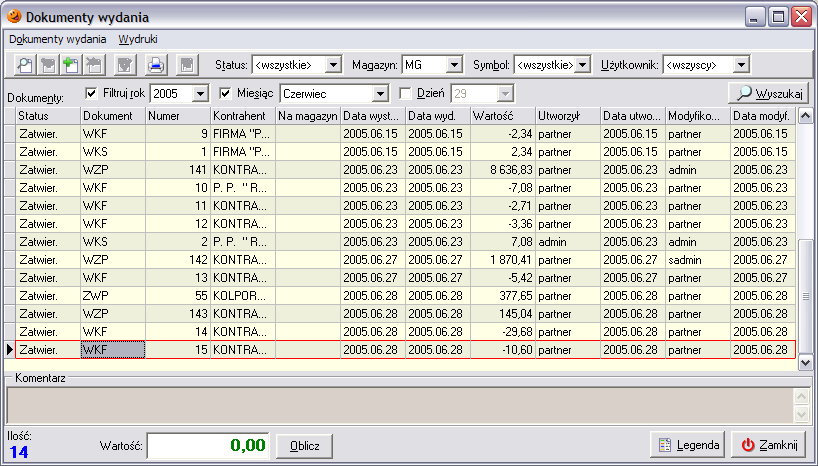Select number cell 9 of first row

[x=178, y=134]
